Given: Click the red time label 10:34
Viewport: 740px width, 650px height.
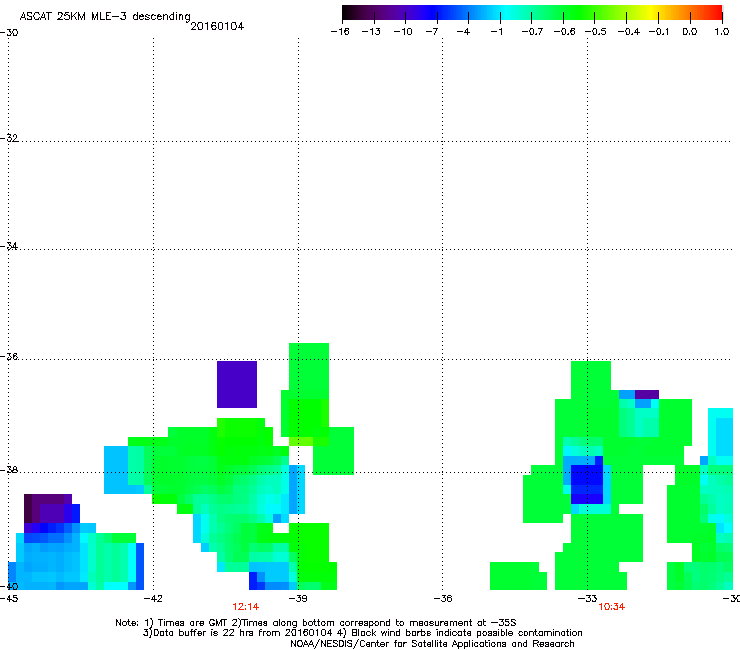Looking at the screenshot, I should tap(612, 607).
